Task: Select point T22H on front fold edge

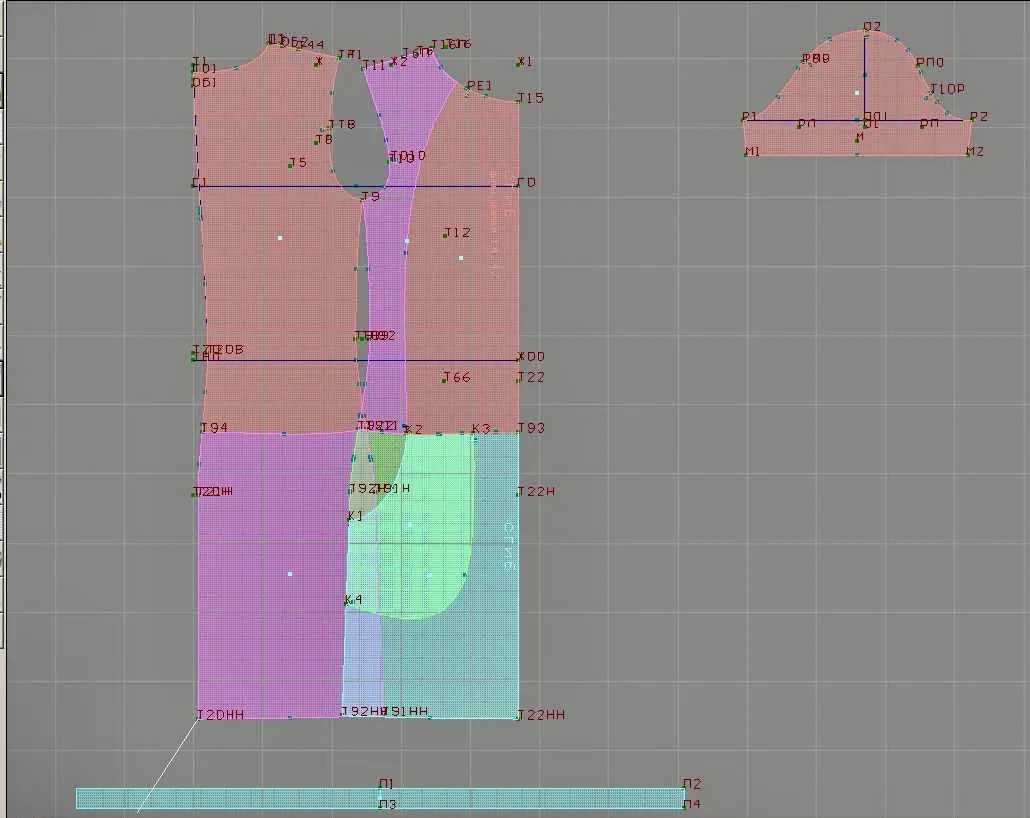Action: [536, 491]
